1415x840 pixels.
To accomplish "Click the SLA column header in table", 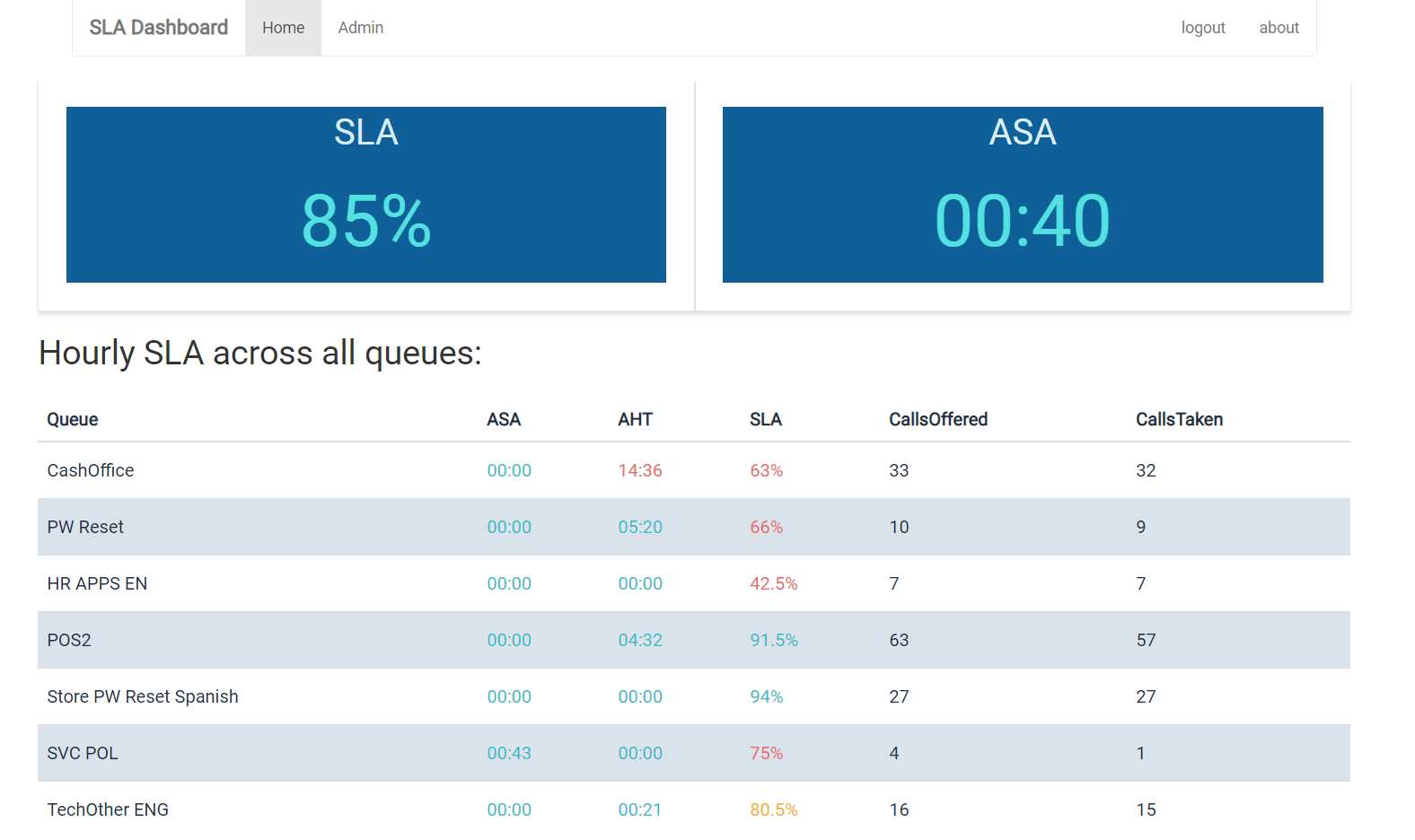I will point(766,419).
